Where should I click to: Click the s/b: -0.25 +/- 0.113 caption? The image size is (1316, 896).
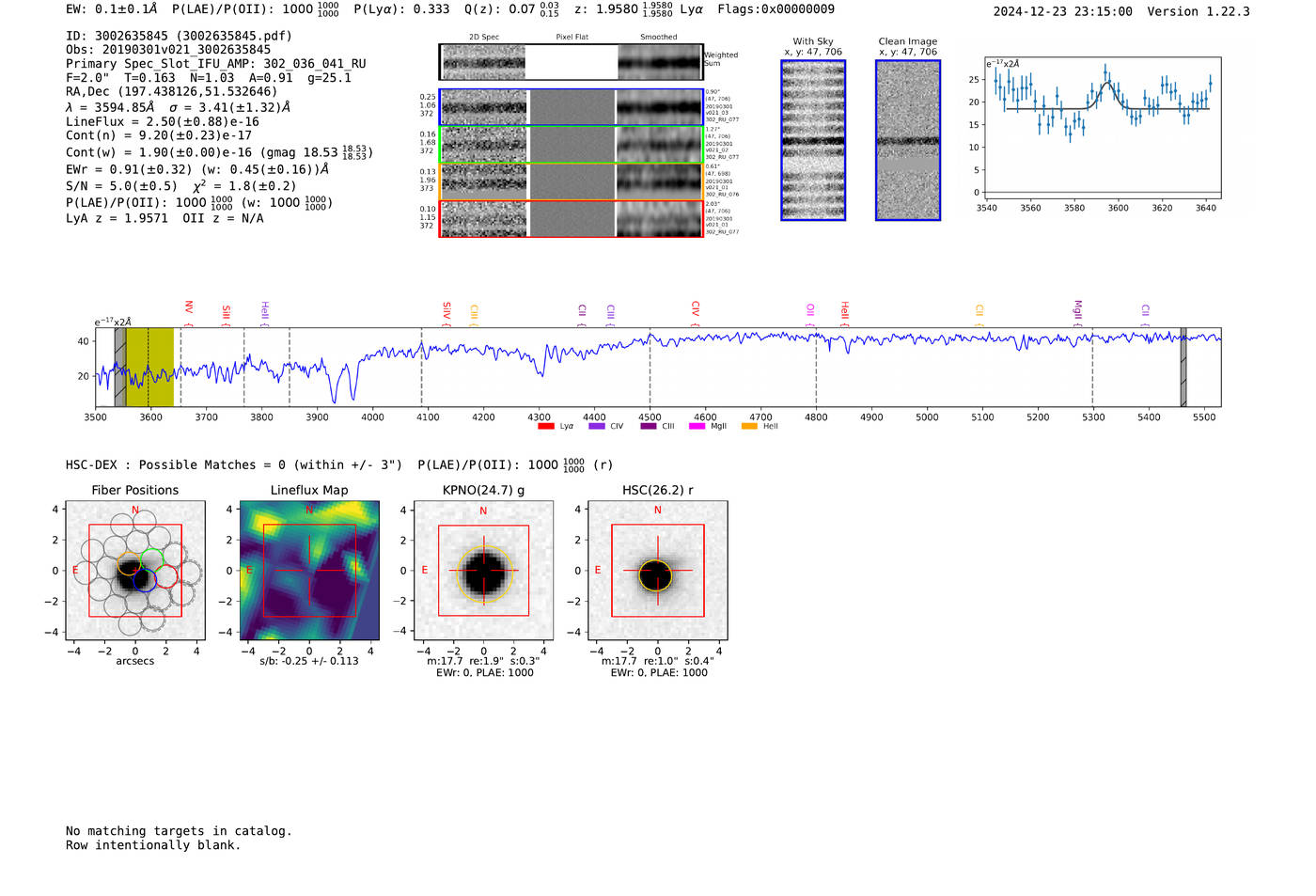click(x=309, y=661)
